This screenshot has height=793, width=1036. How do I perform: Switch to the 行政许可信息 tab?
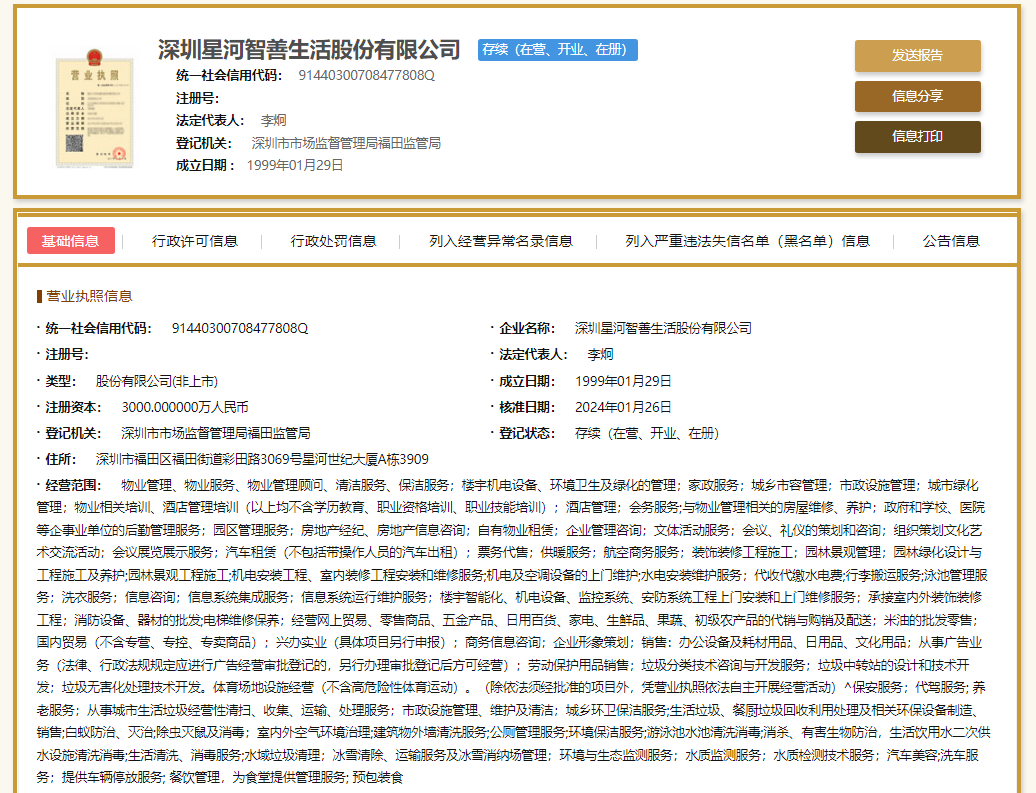tap(195, 241)
